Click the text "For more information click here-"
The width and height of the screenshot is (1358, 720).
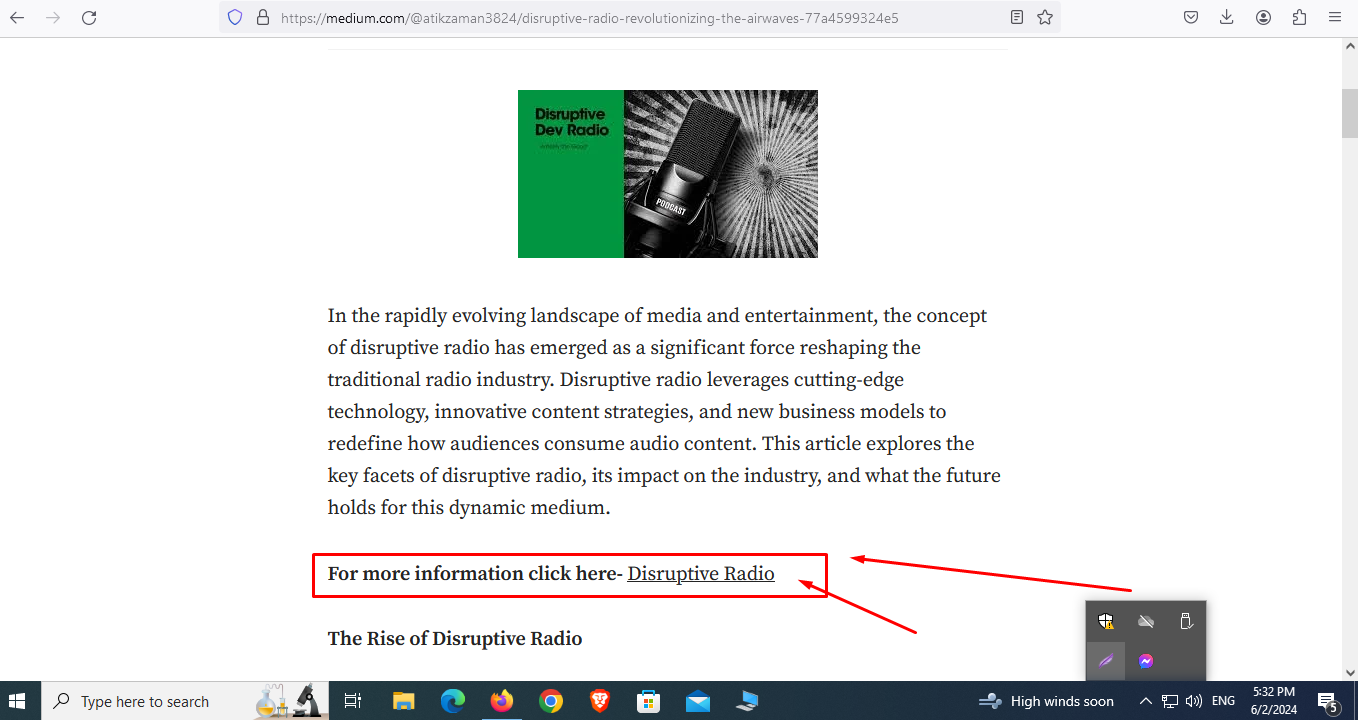coord(475,574)
